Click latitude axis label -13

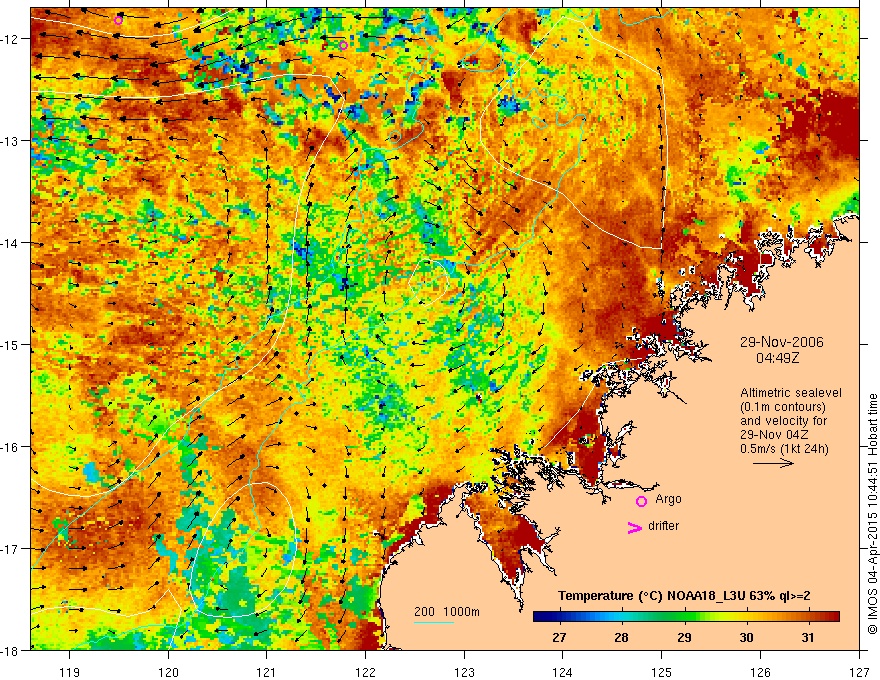pos(10,141)
